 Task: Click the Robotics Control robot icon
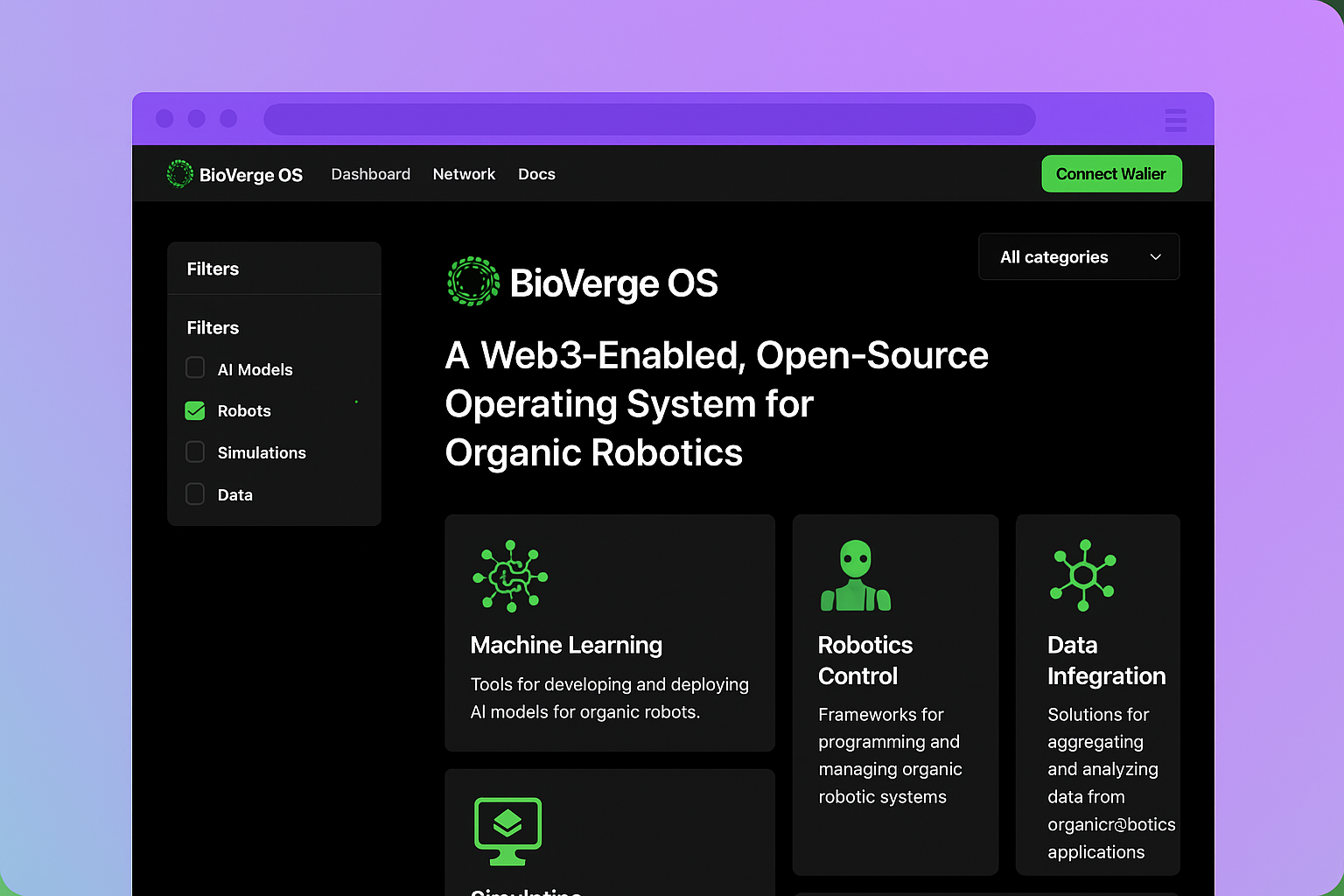click(x=856, y=576)
